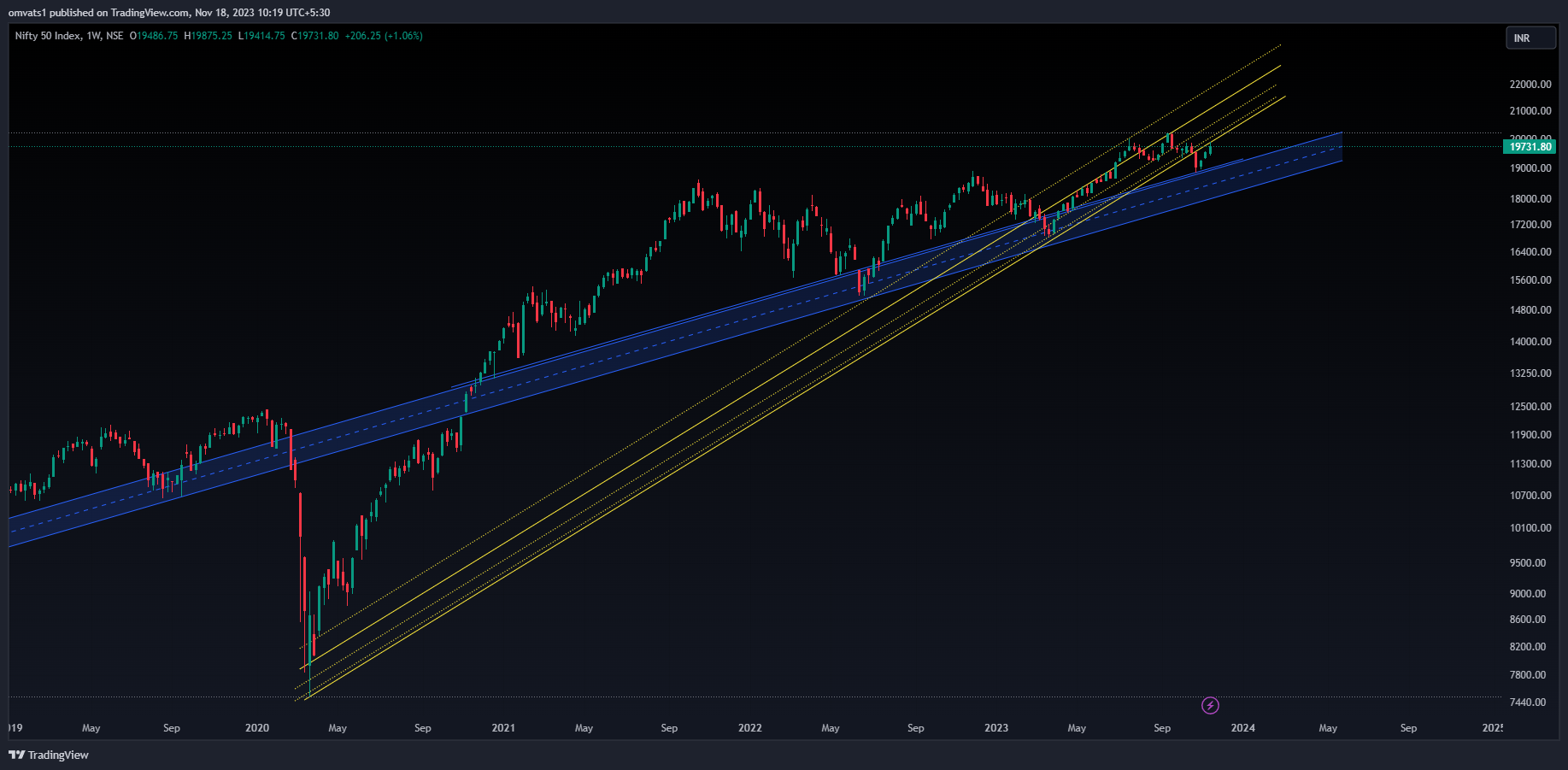1568x770 pixels.
Task: Click the 2024 label on time axis
Action: point(1242,728)
